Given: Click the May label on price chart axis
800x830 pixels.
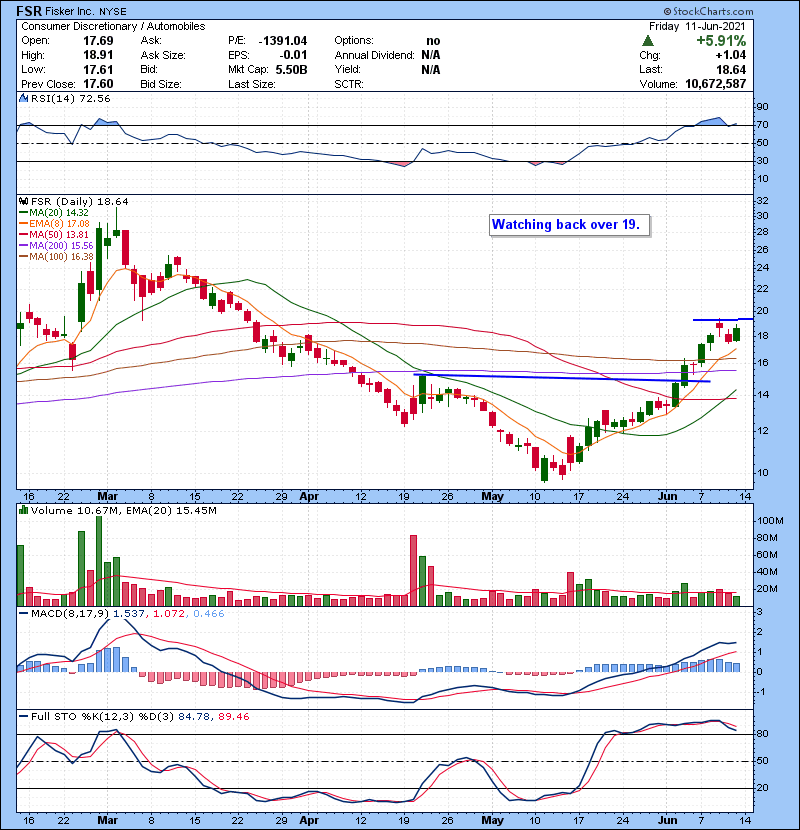Looking at the screenshot, I should (x=492, y=496).
